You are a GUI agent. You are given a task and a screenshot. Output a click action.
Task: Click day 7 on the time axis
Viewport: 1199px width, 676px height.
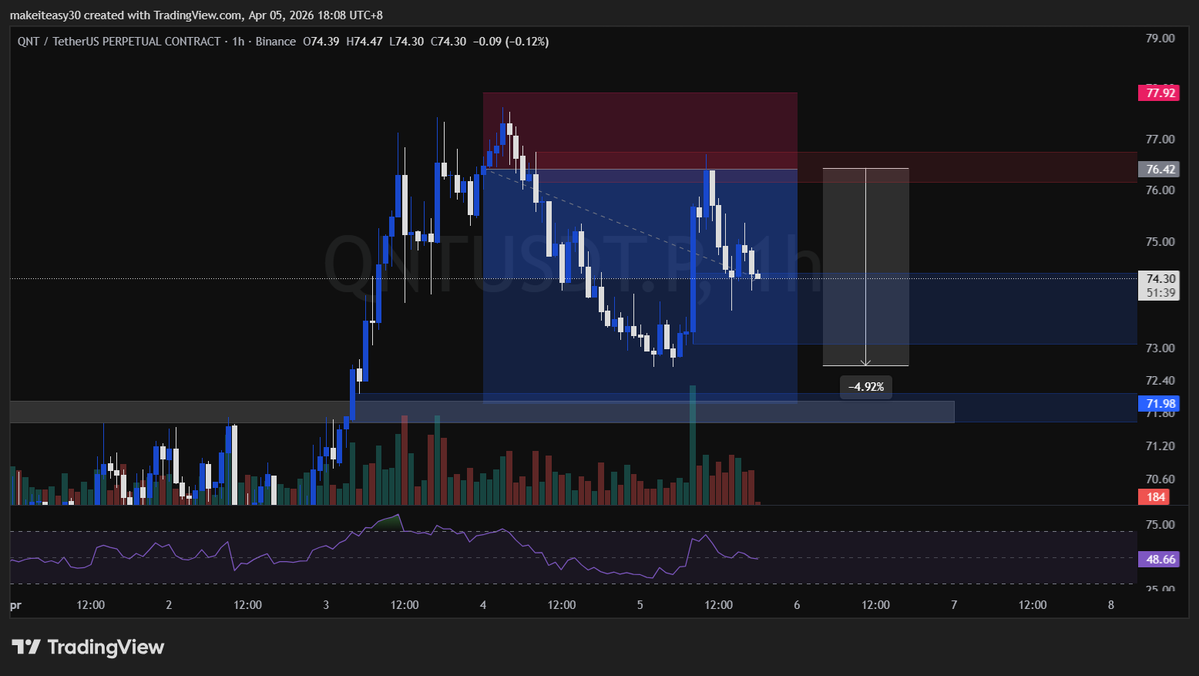[954, 605]
